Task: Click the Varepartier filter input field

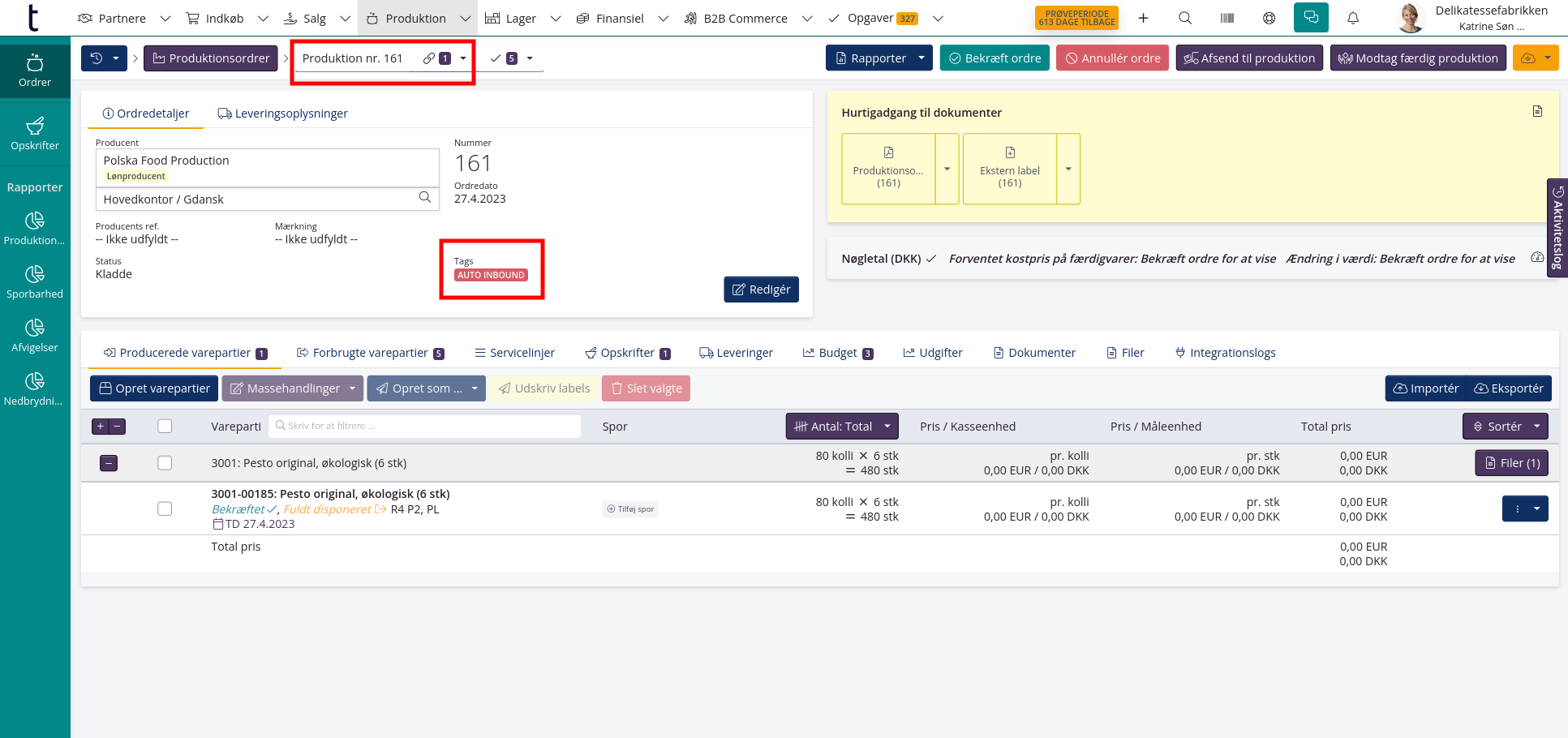Action: pyautogui.click(x=424, y=427)
